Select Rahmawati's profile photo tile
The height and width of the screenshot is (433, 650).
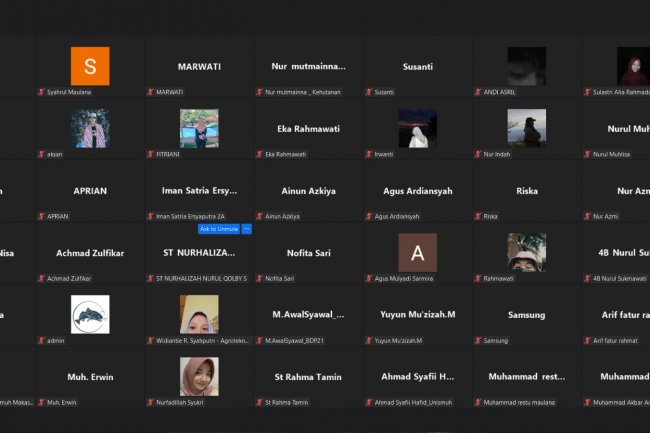(526, 252)
